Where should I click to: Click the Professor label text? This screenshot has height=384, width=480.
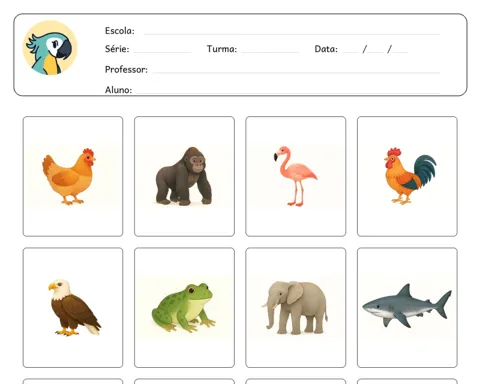[126, 69]
